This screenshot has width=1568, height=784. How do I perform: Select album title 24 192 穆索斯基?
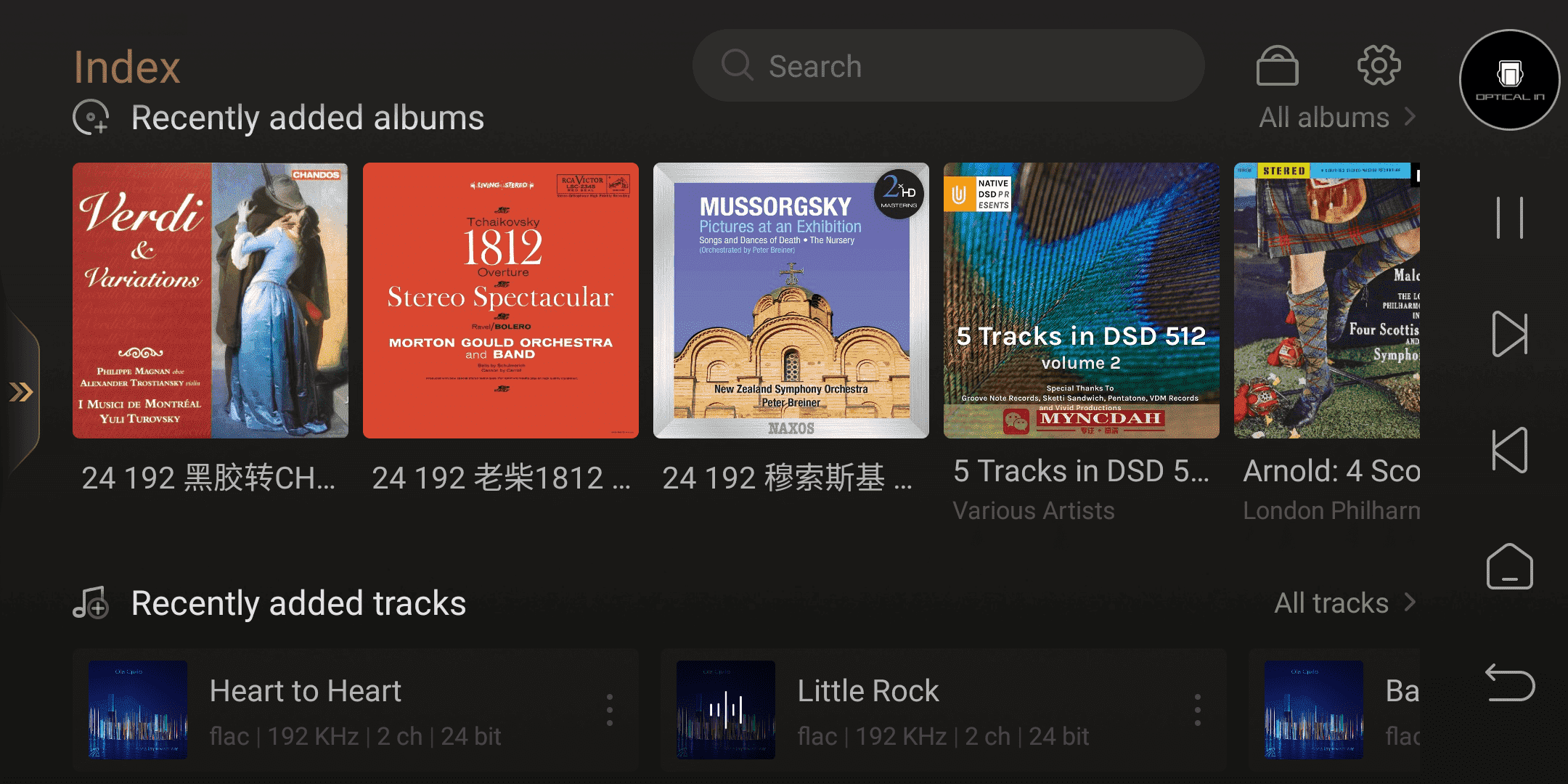787,478
